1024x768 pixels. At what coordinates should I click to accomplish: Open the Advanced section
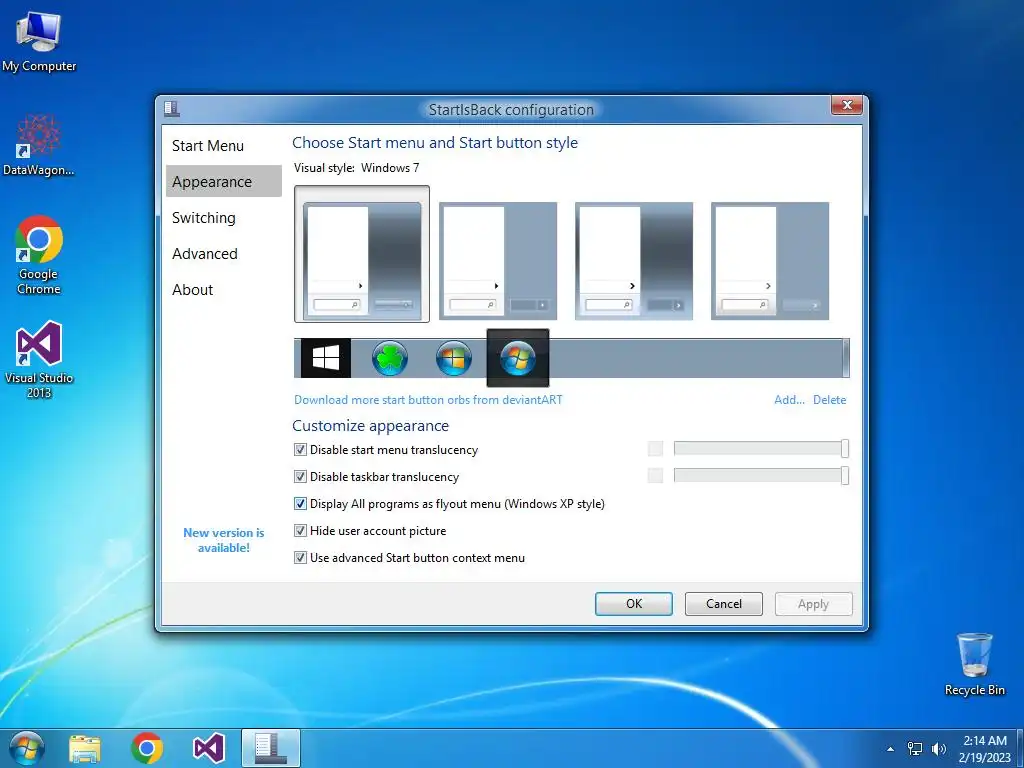pyautogui.click(x=223, y=253)
